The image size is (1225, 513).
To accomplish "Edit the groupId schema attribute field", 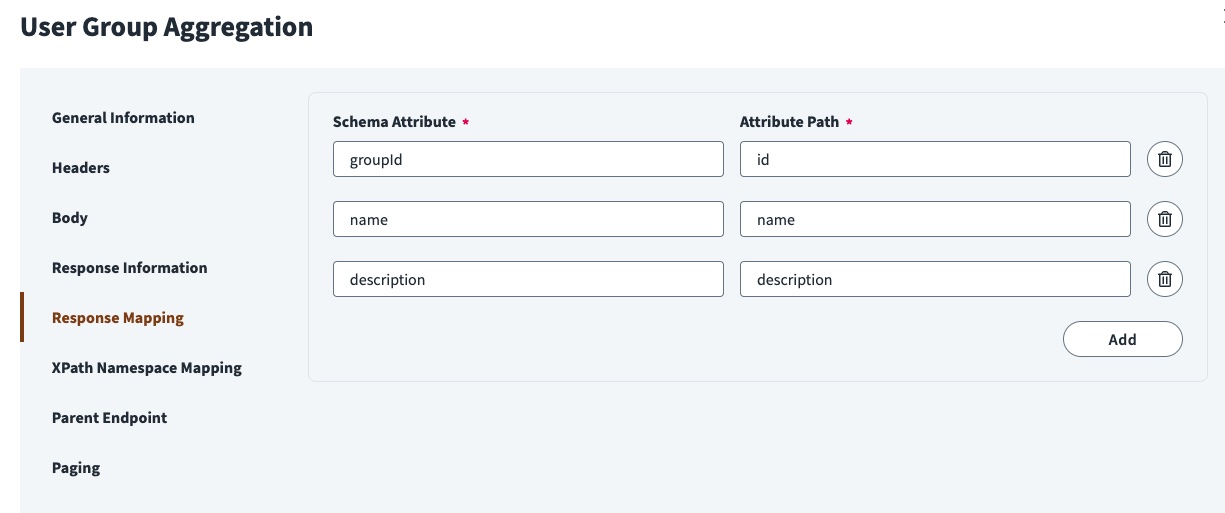I will [x=528, y=159].
